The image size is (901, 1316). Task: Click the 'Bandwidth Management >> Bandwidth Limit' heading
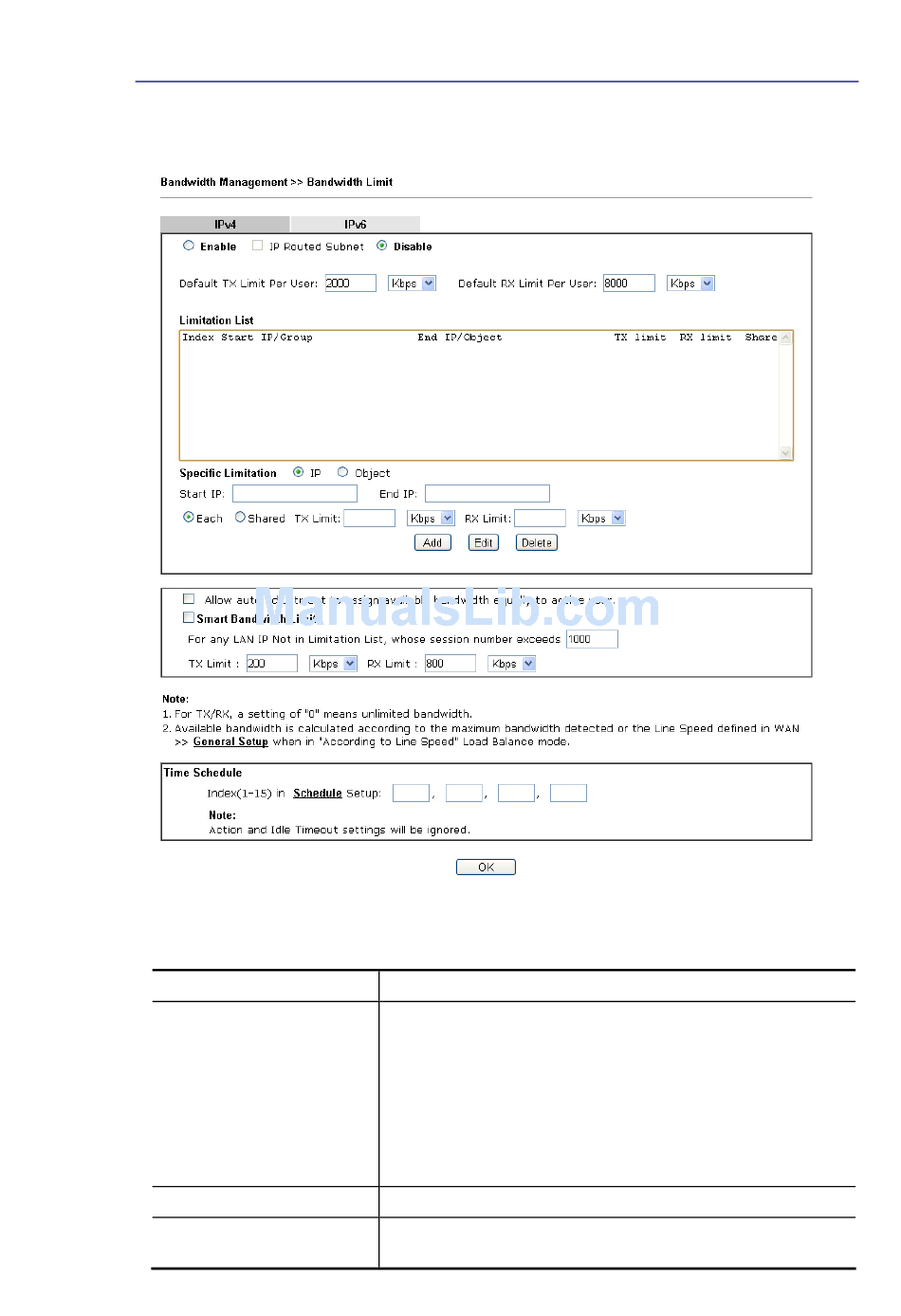[277, 182]
